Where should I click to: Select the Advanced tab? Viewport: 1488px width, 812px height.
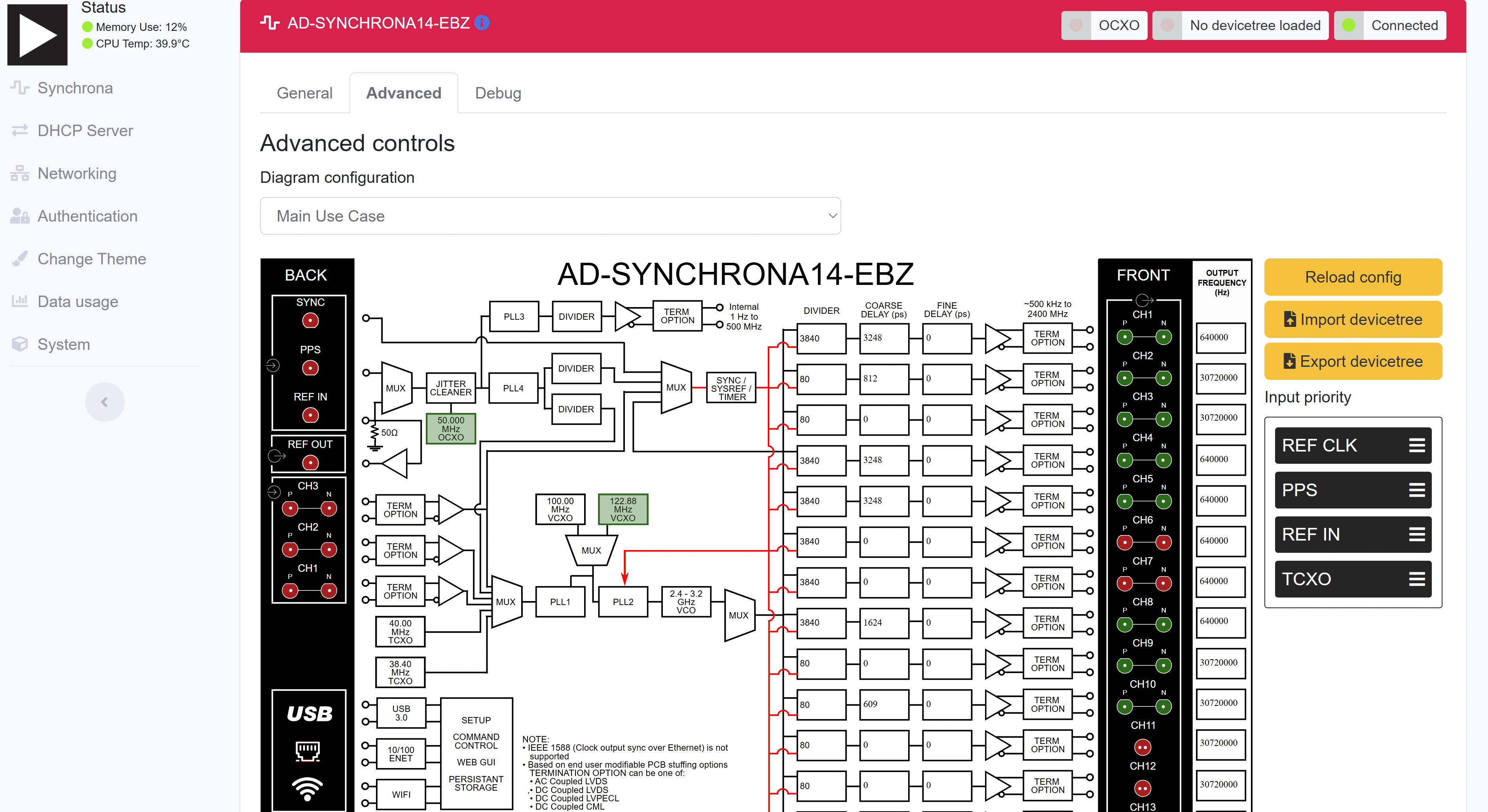tap(403, 93)
